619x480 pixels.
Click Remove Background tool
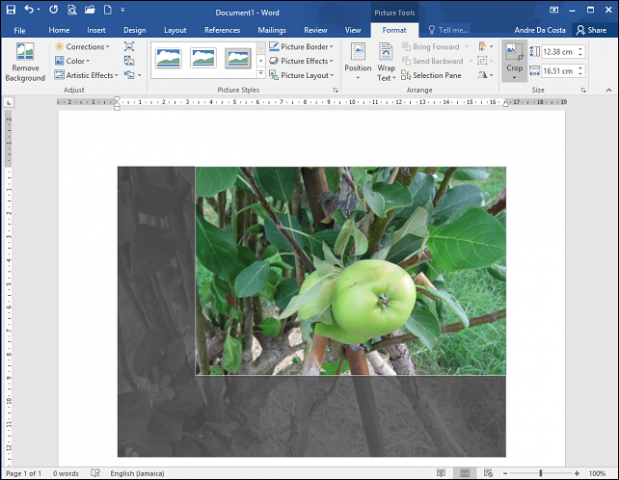pyautogui.click(x=25, y=62)
